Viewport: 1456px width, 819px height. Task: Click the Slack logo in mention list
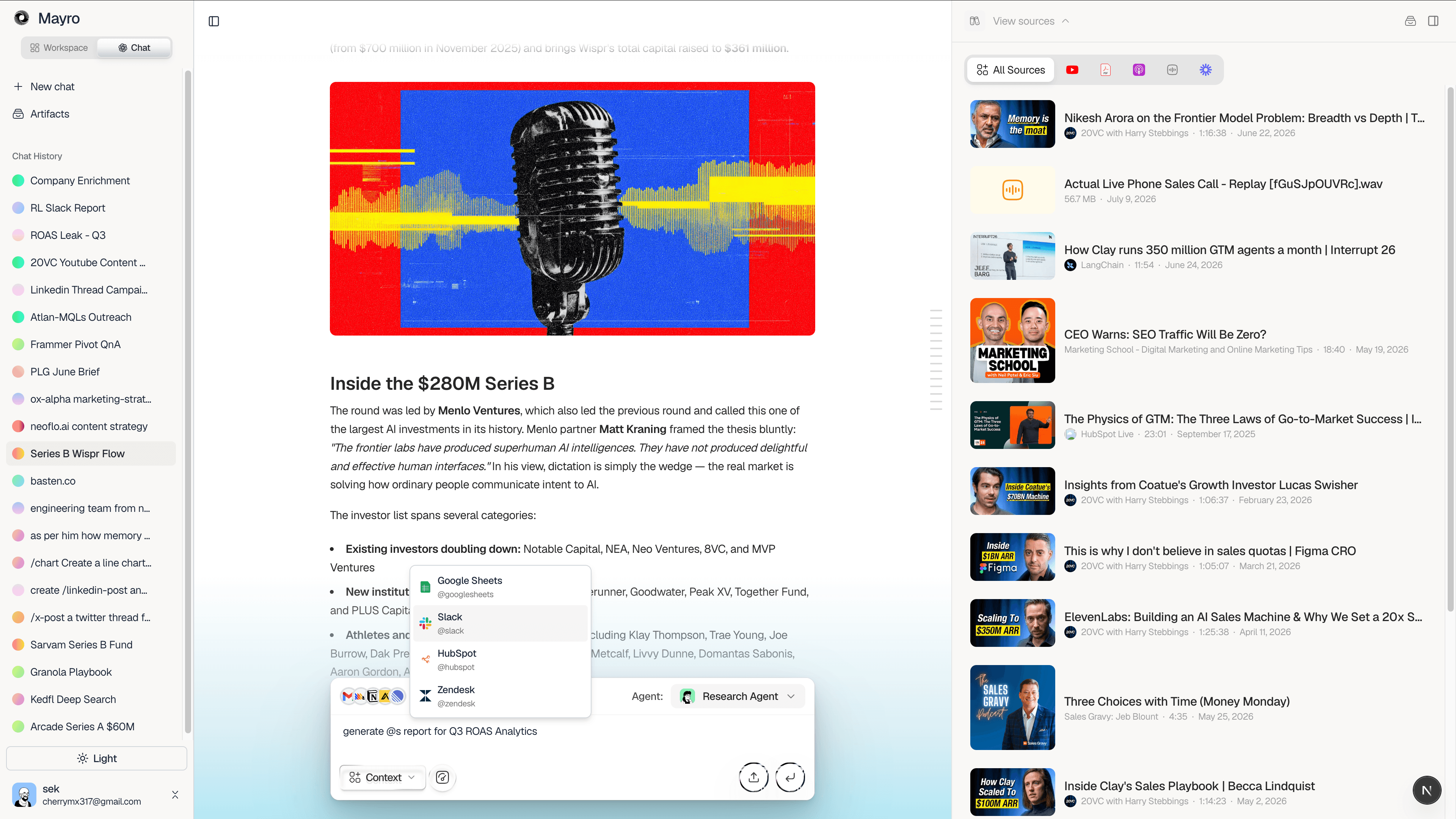pyautogui.click(x=425, y=623)
